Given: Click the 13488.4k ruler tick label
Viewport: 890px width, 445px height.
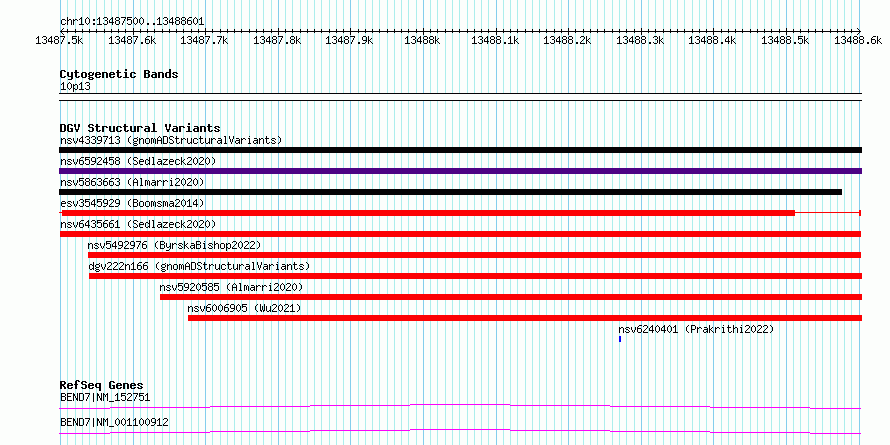Looking at the screenshot, I should pyautogui.click(x=713, y=40).
